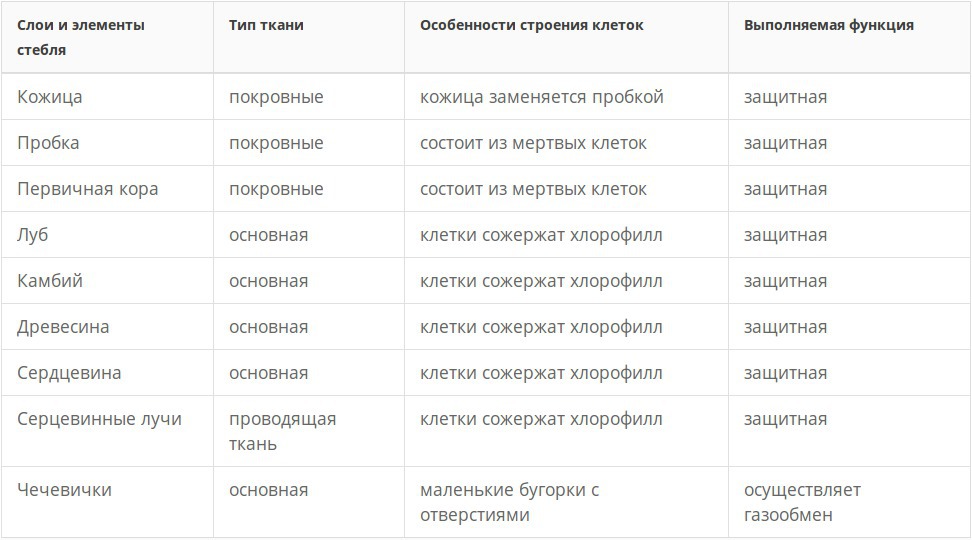Select 'основная' in the Чечевички row

click(268, 490)
